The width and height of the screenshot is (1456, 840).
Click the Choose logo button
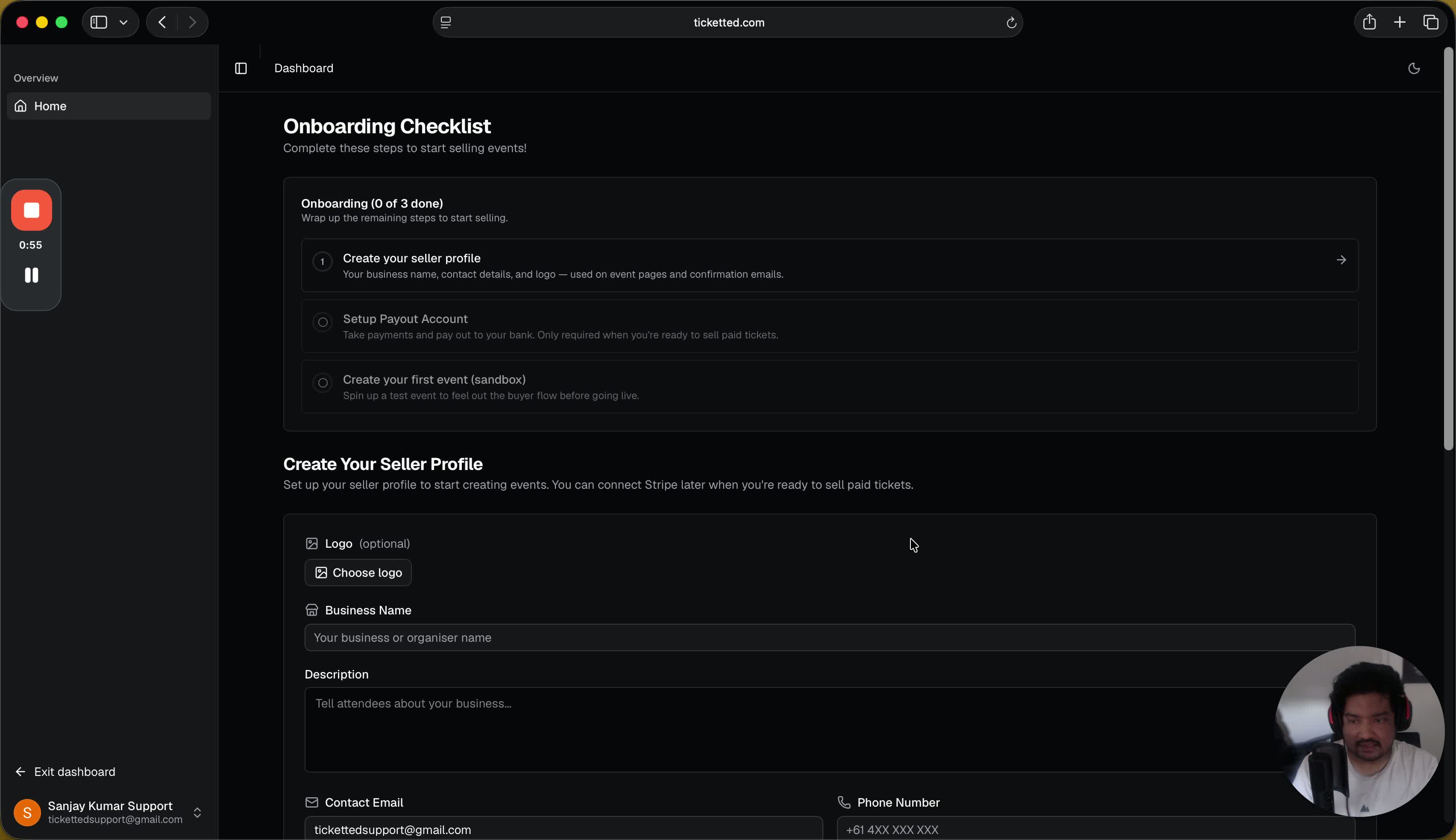(358, 573)
